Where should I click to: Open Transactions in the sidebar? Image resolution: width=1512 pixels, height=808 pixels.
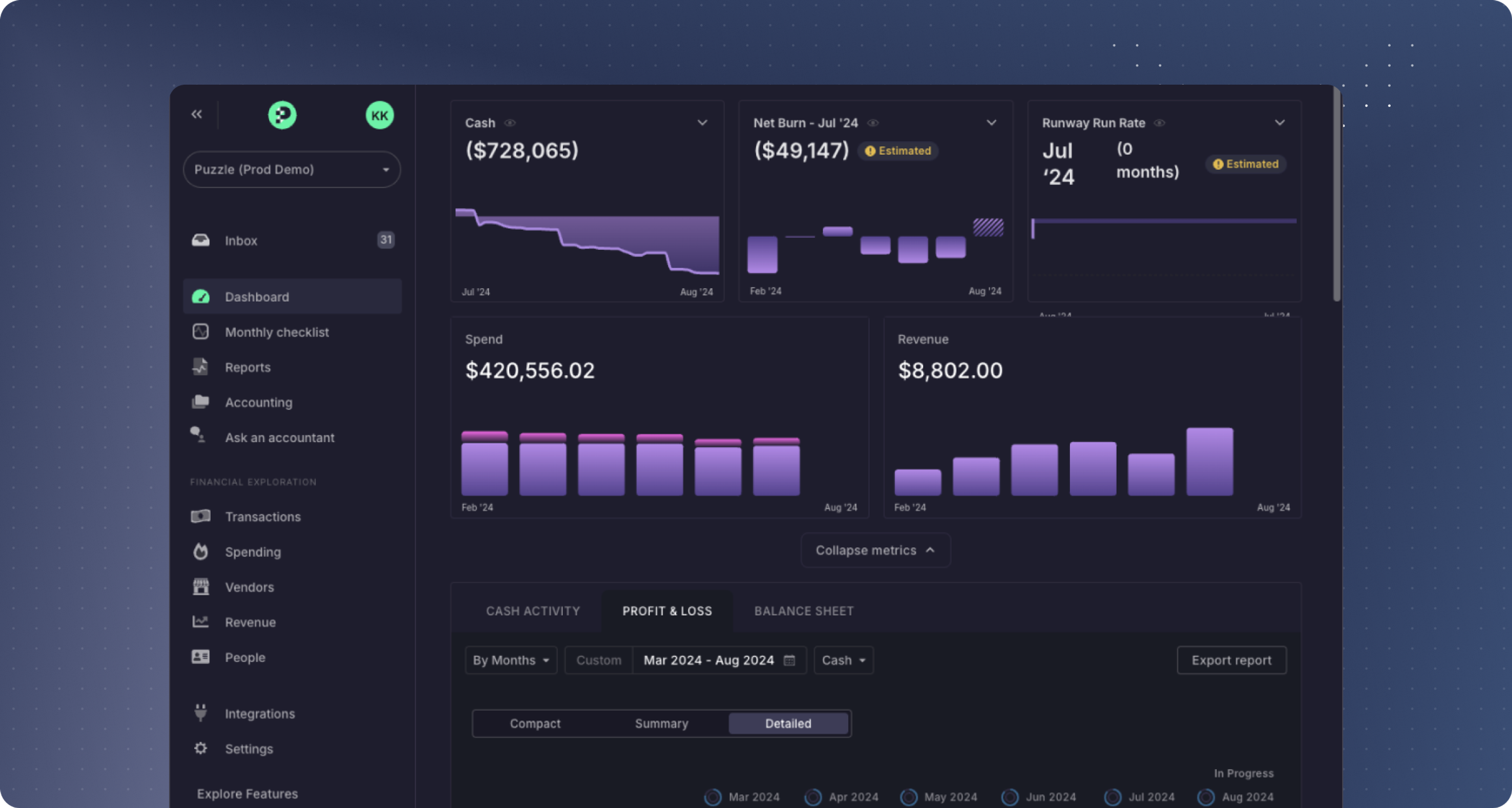[x=292, y=516]
